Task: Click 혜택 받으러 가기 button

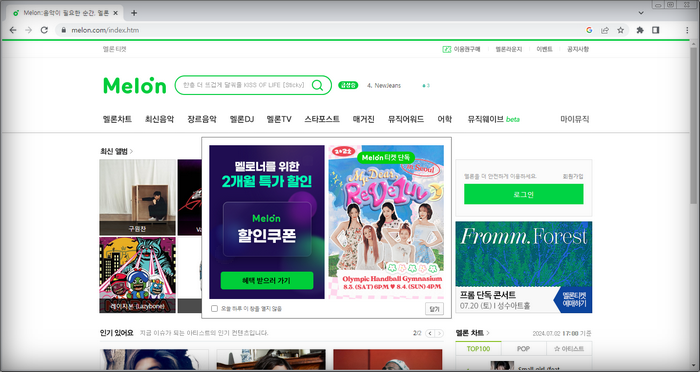Action: coord(267,280)
